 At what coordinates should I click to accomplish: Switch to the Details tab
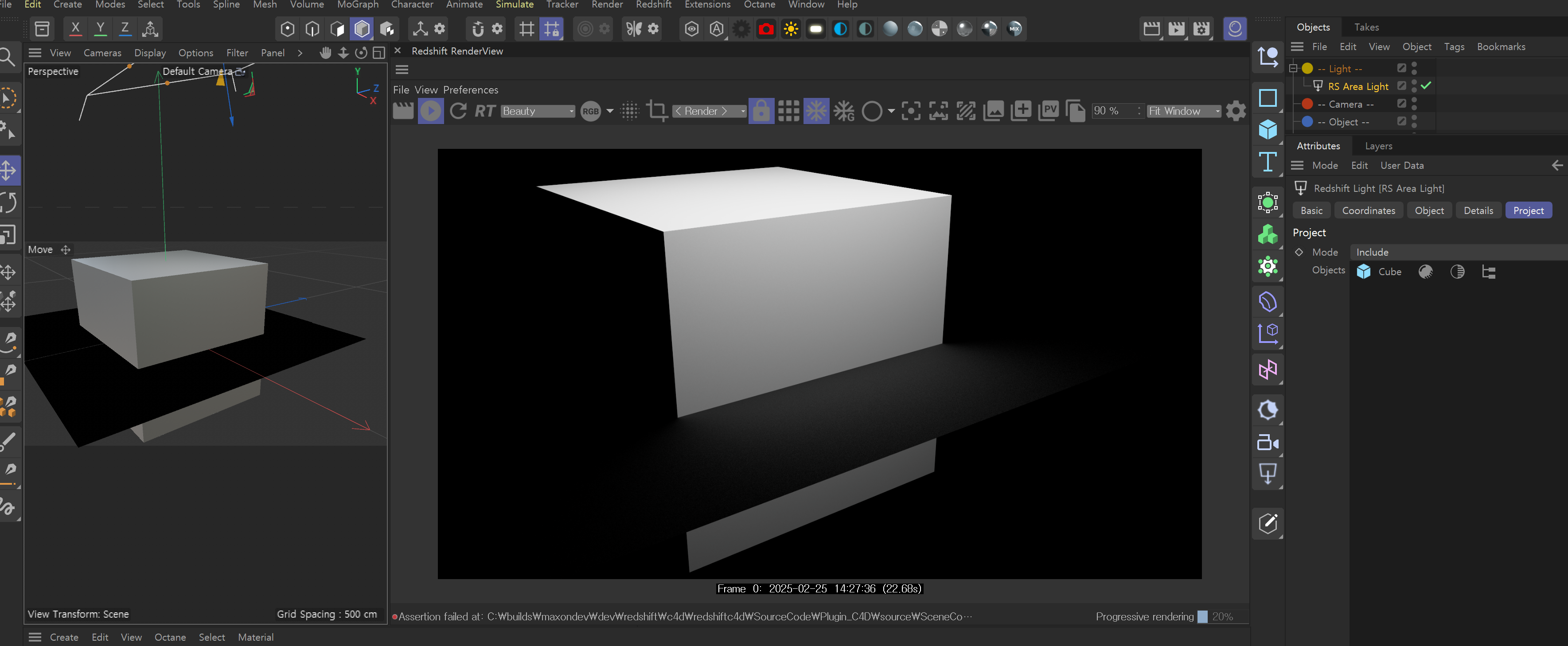pyautogui.click(x=1478, y=210)
